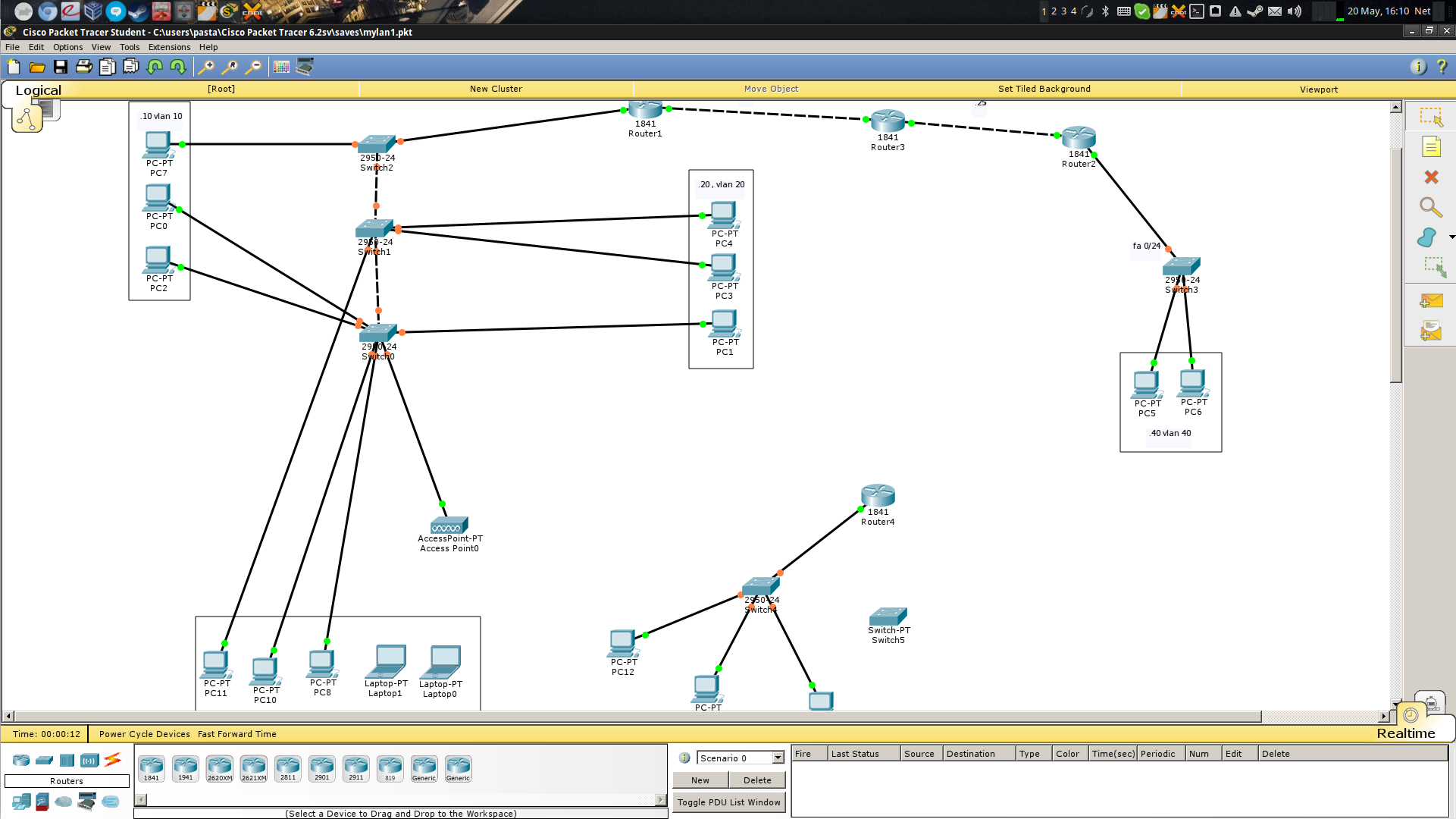Zoom out with the minus magnifier

point(253,67)
